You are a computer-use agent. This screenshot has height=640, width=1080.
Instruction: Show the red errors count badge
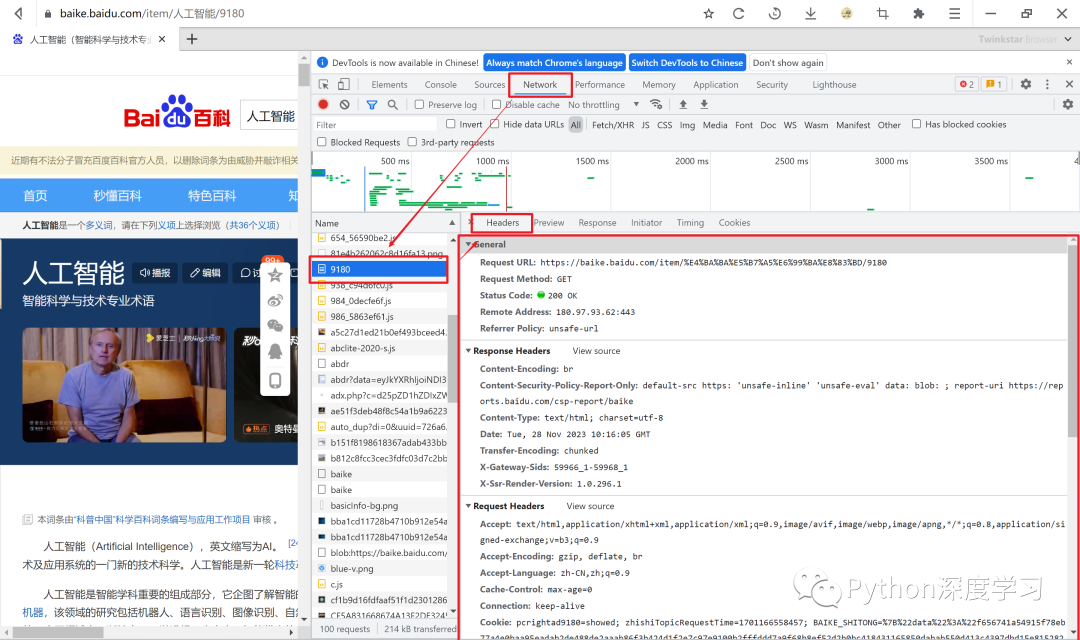(967, 84)
